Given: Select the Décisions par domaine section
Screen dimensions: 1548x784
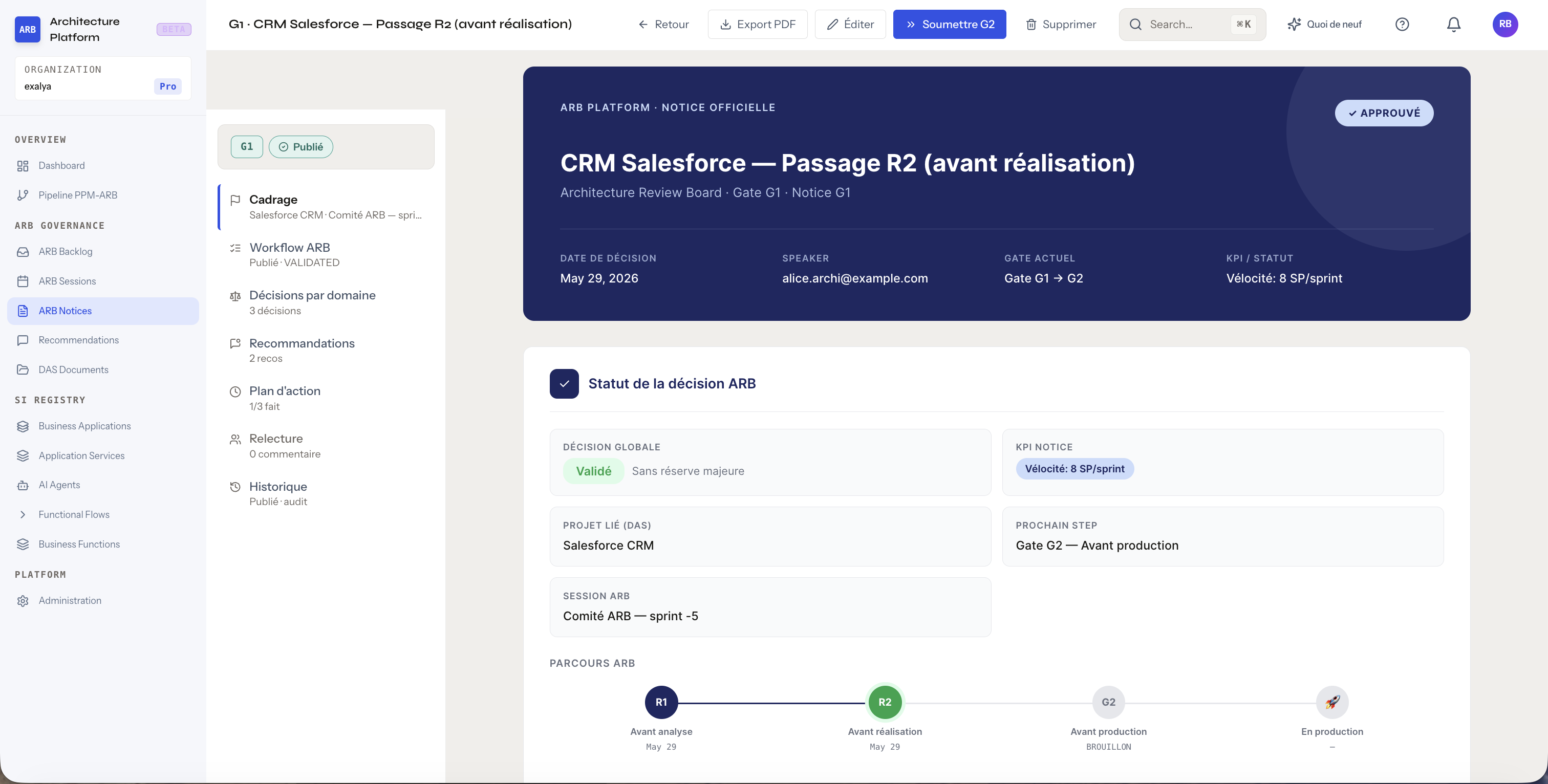Looking at the screenshot, I should pos(326,303).
